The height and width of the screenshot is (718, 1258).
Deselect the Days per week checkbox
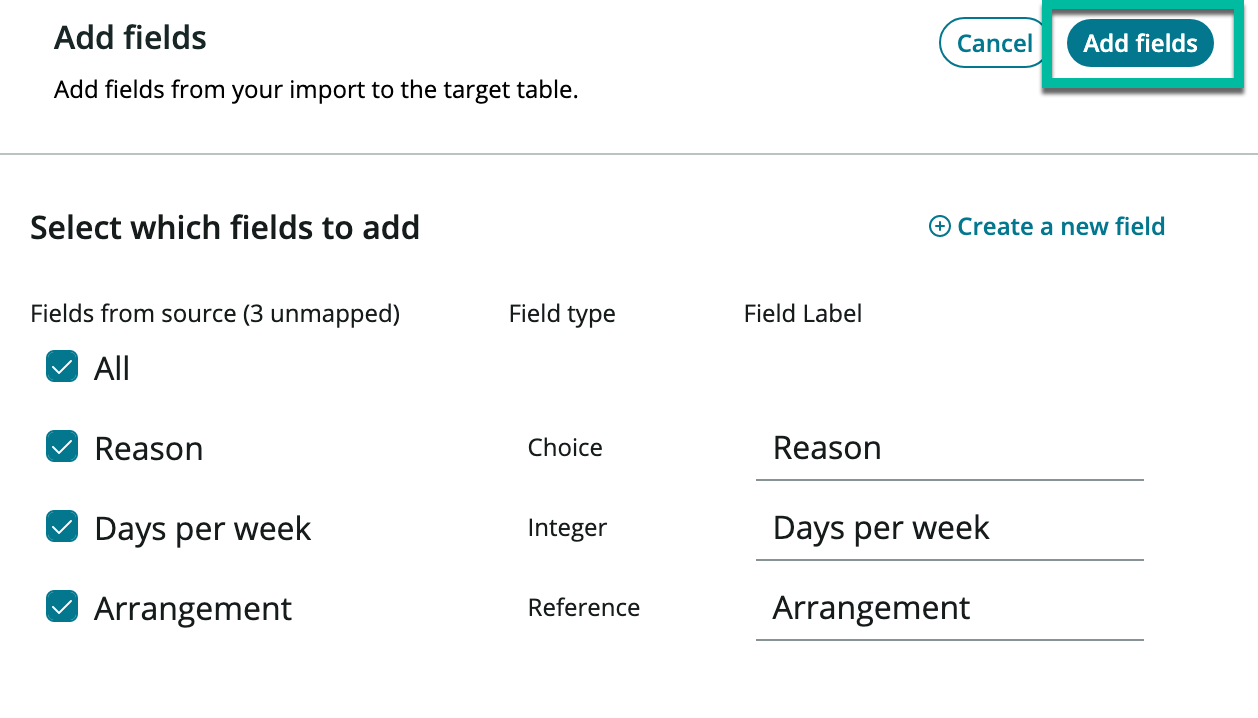tap(62, 527)
